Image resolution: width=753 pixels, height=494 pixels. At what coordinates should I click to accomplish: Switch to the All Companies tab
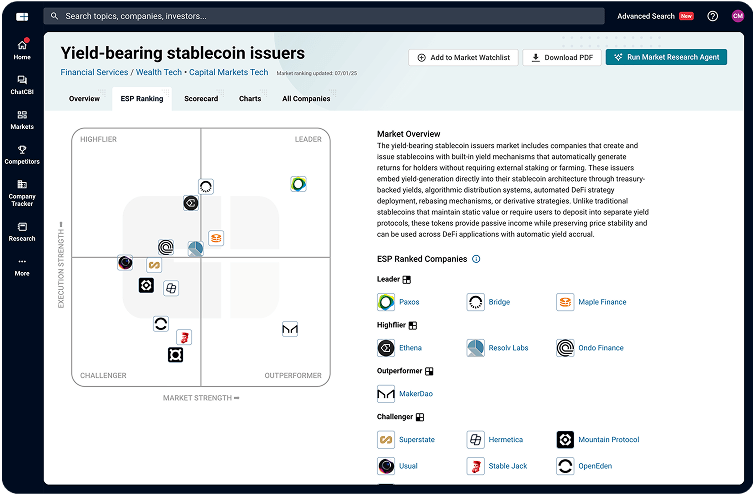[306, 99]
